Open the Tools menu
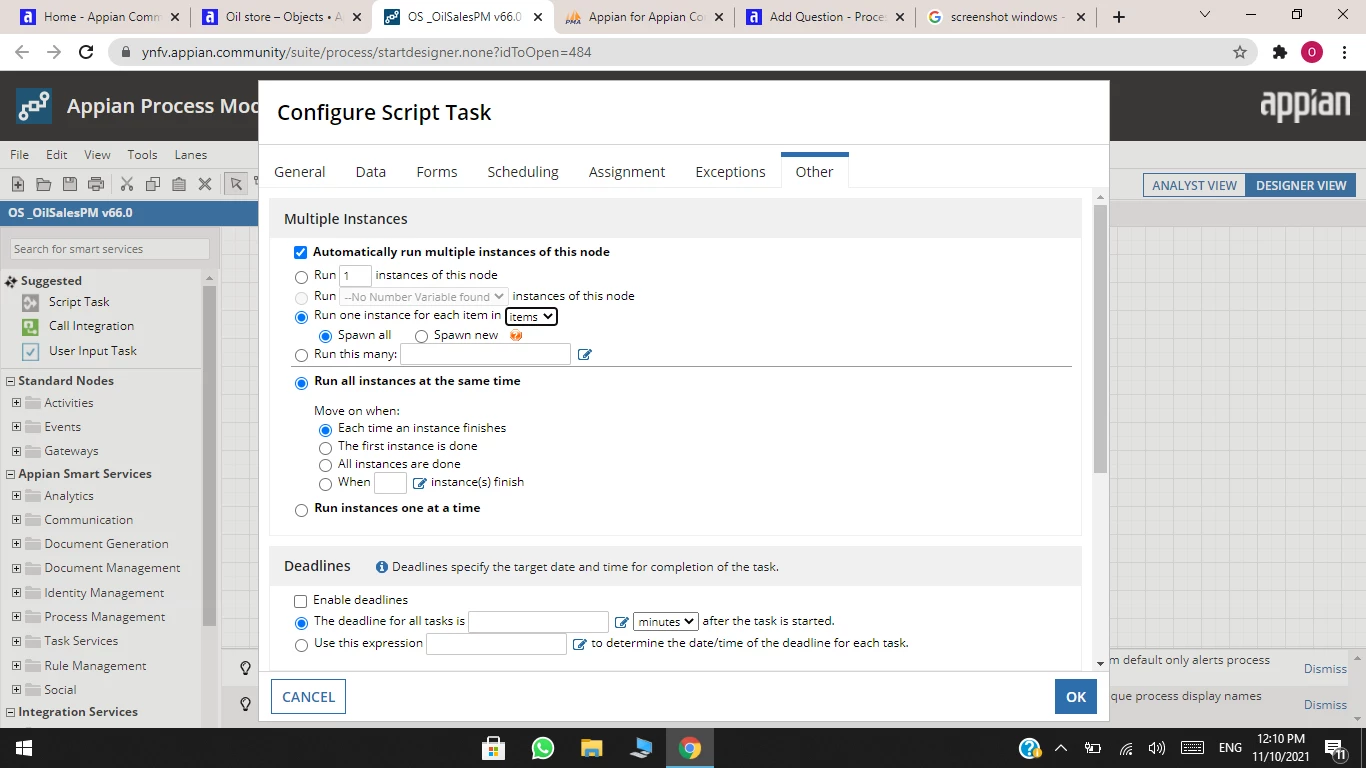 142,155
